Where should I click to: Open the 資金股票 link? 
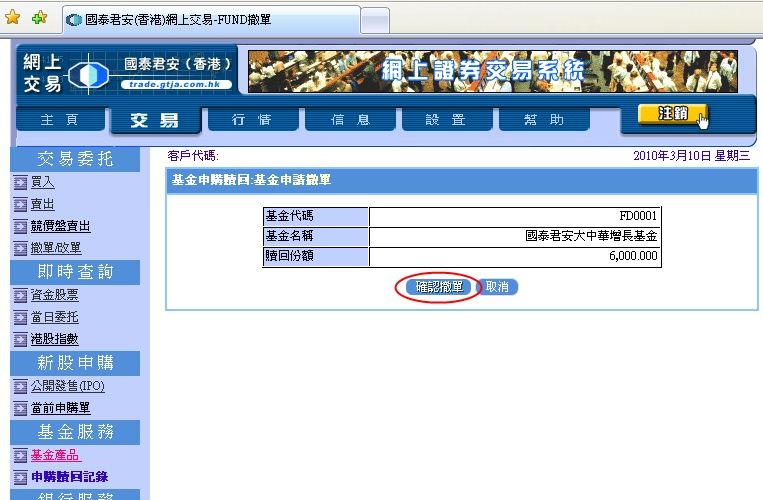(54, 295)
